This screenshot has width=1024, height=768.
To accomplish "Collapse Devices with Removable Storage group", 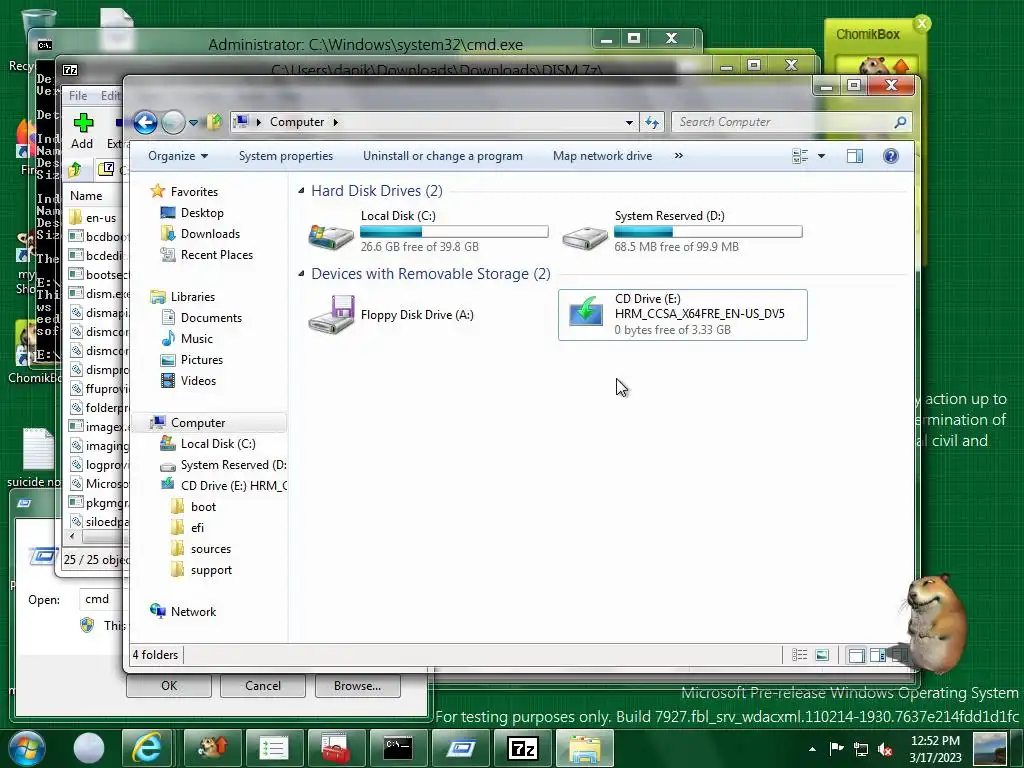I will coord(301,274).
